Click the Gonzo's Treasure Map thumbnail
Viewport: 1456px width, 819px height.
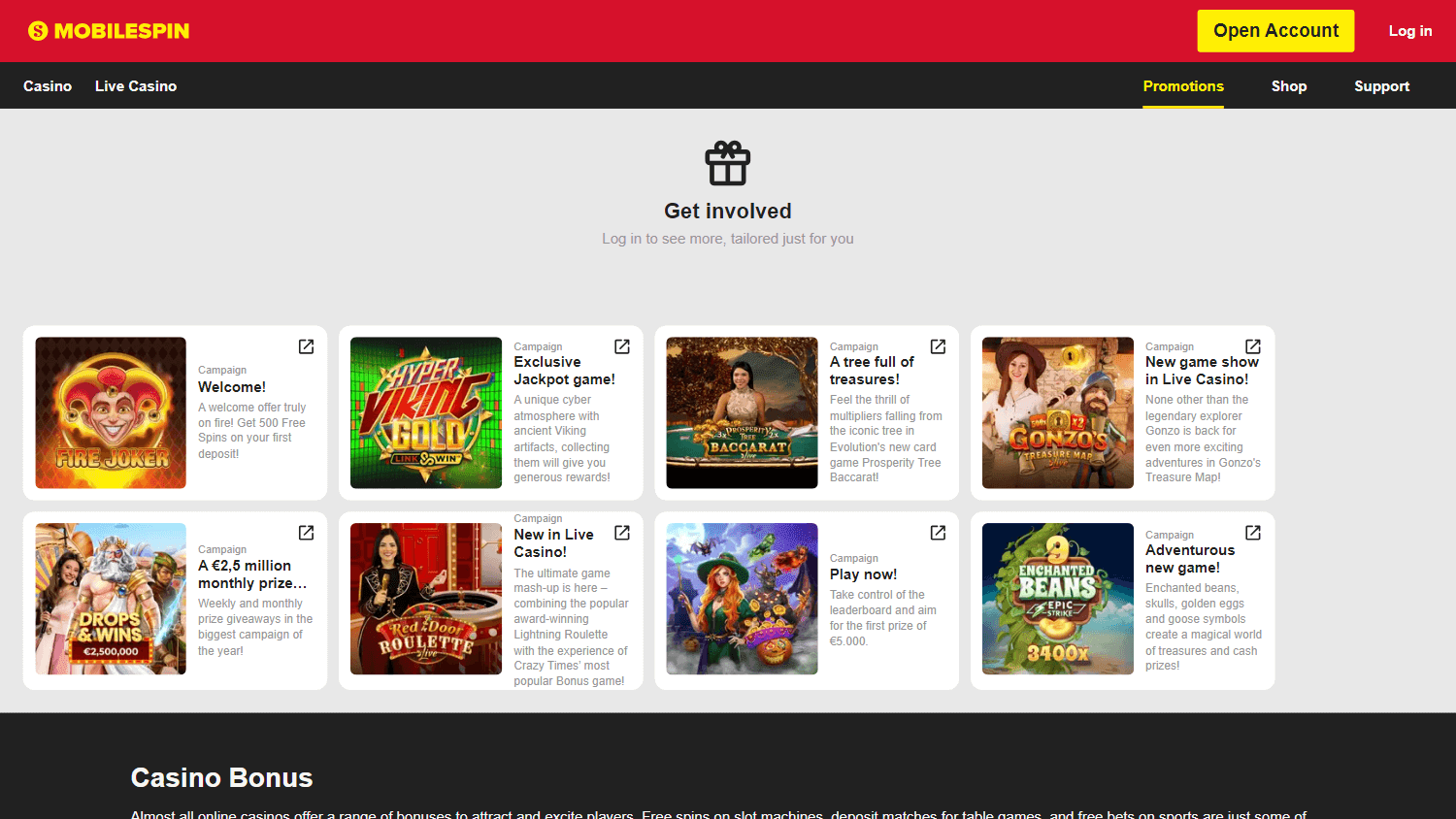(1058, 412)
